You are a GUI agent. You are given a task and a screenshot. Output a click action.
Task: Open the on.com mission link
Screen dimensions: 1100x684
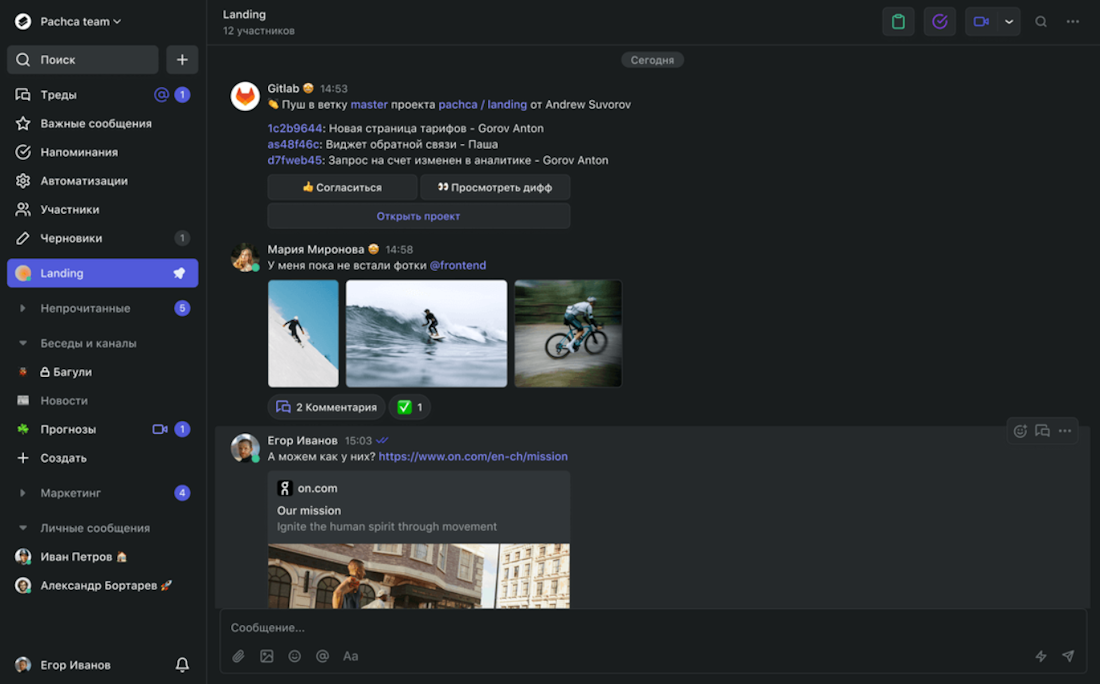tap(473, 457)
